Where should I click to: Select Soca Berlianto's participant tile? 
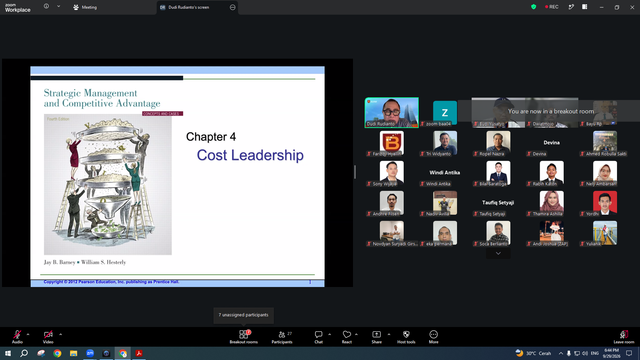click(498, 233)
